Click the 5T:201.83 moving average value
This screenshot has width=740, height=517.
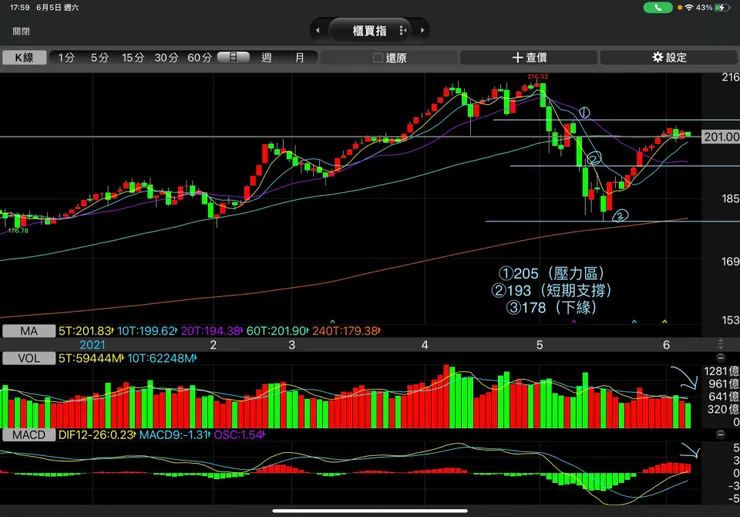point(85,331)
